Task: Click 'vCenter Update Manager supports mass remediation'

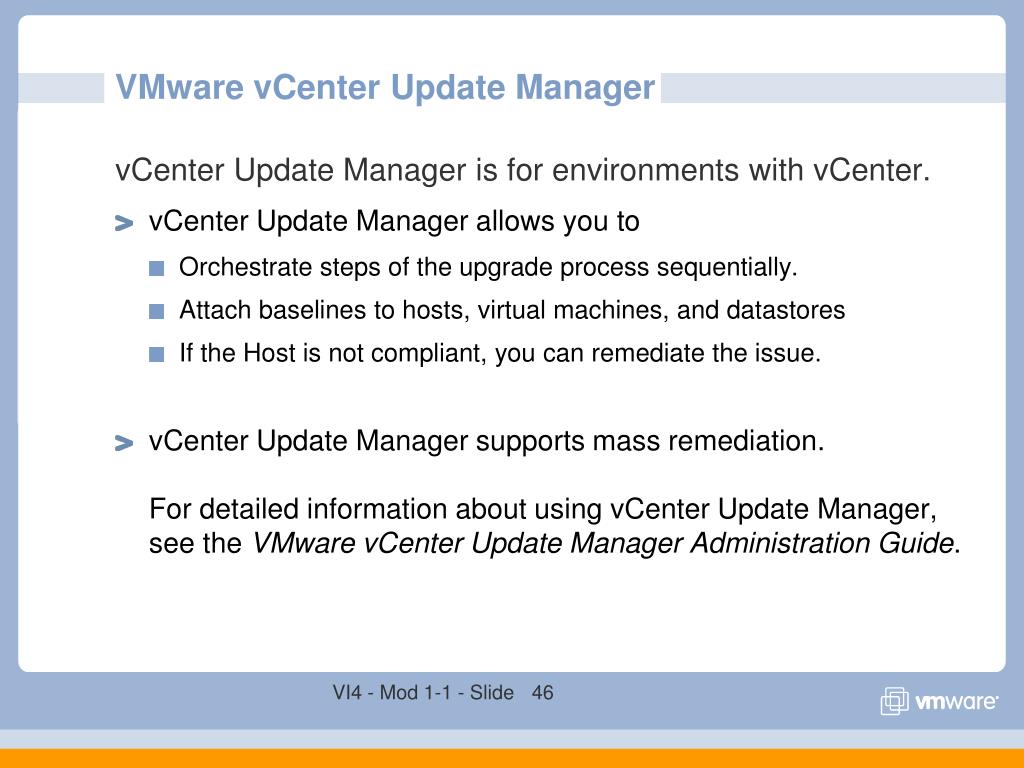Action: coord(486,441)
